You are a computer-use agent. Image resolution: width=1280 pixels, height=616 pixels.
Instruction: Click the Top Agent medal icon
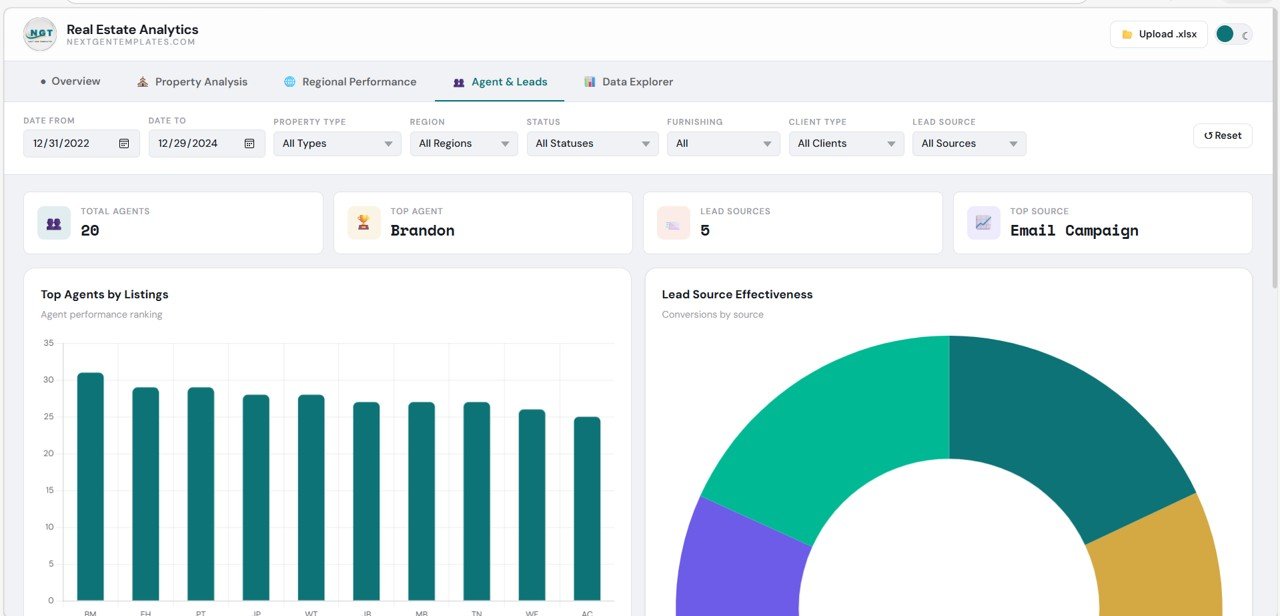[x=363, y=222]
